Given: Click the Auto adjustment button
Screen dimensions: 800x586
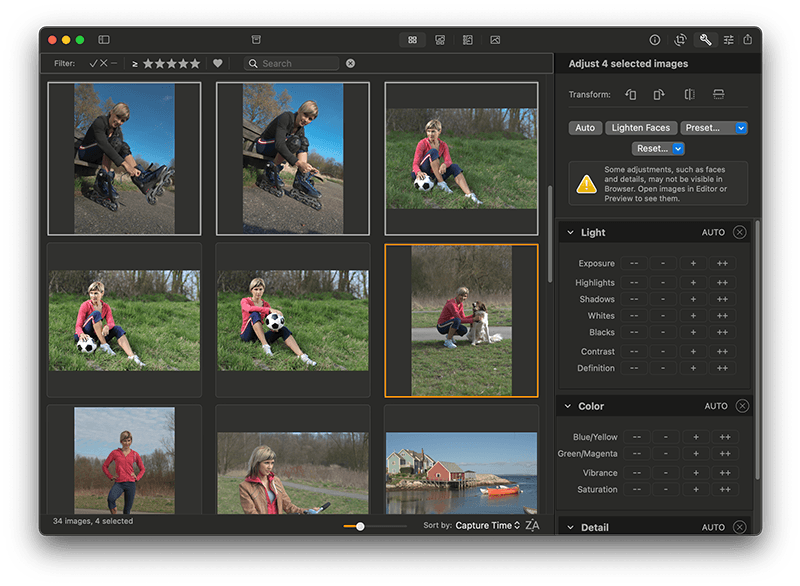Looking at the screenshot, I should [585, 127].
